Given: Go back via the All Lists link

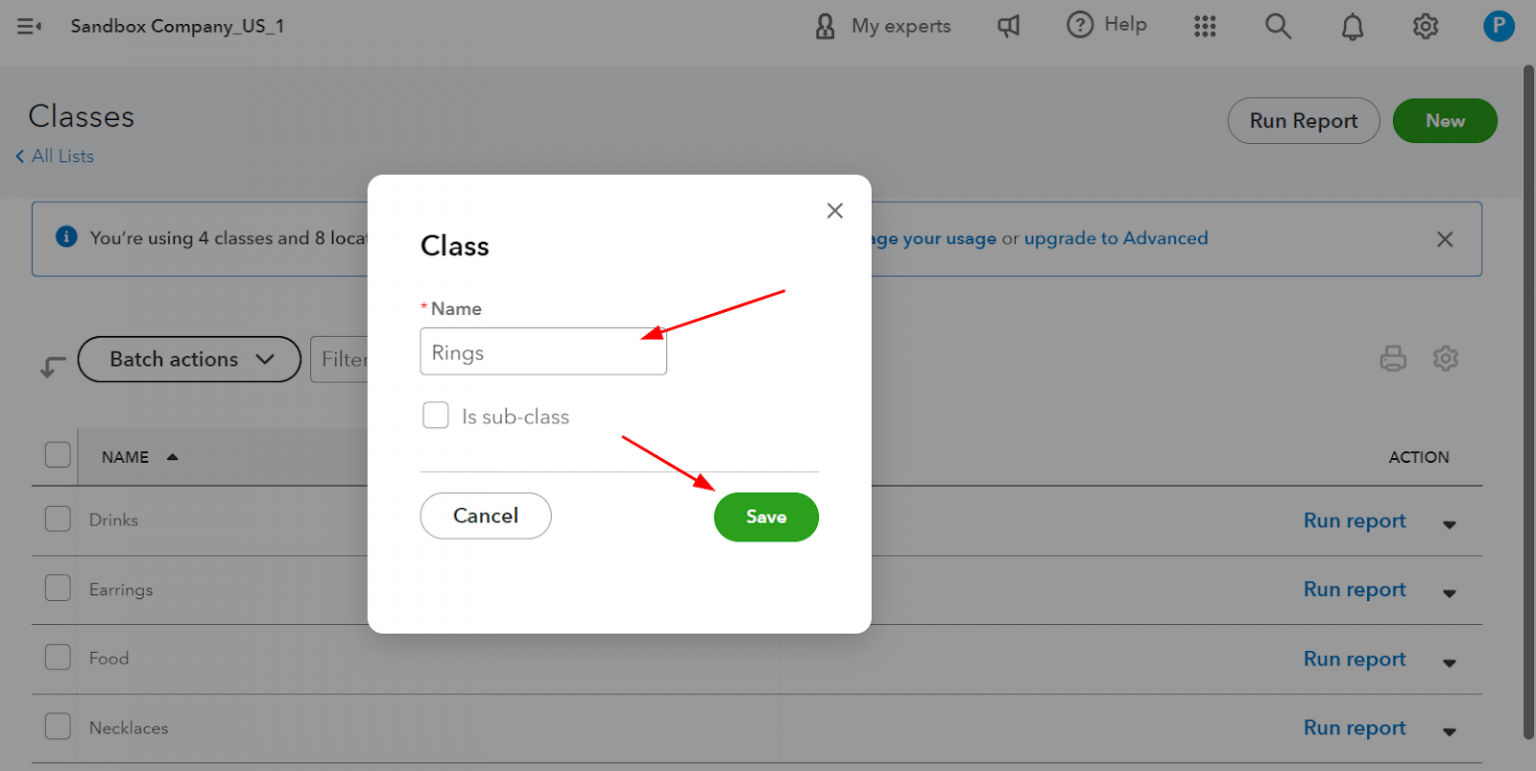Looking at the screenshot, I should coord(54,156).
